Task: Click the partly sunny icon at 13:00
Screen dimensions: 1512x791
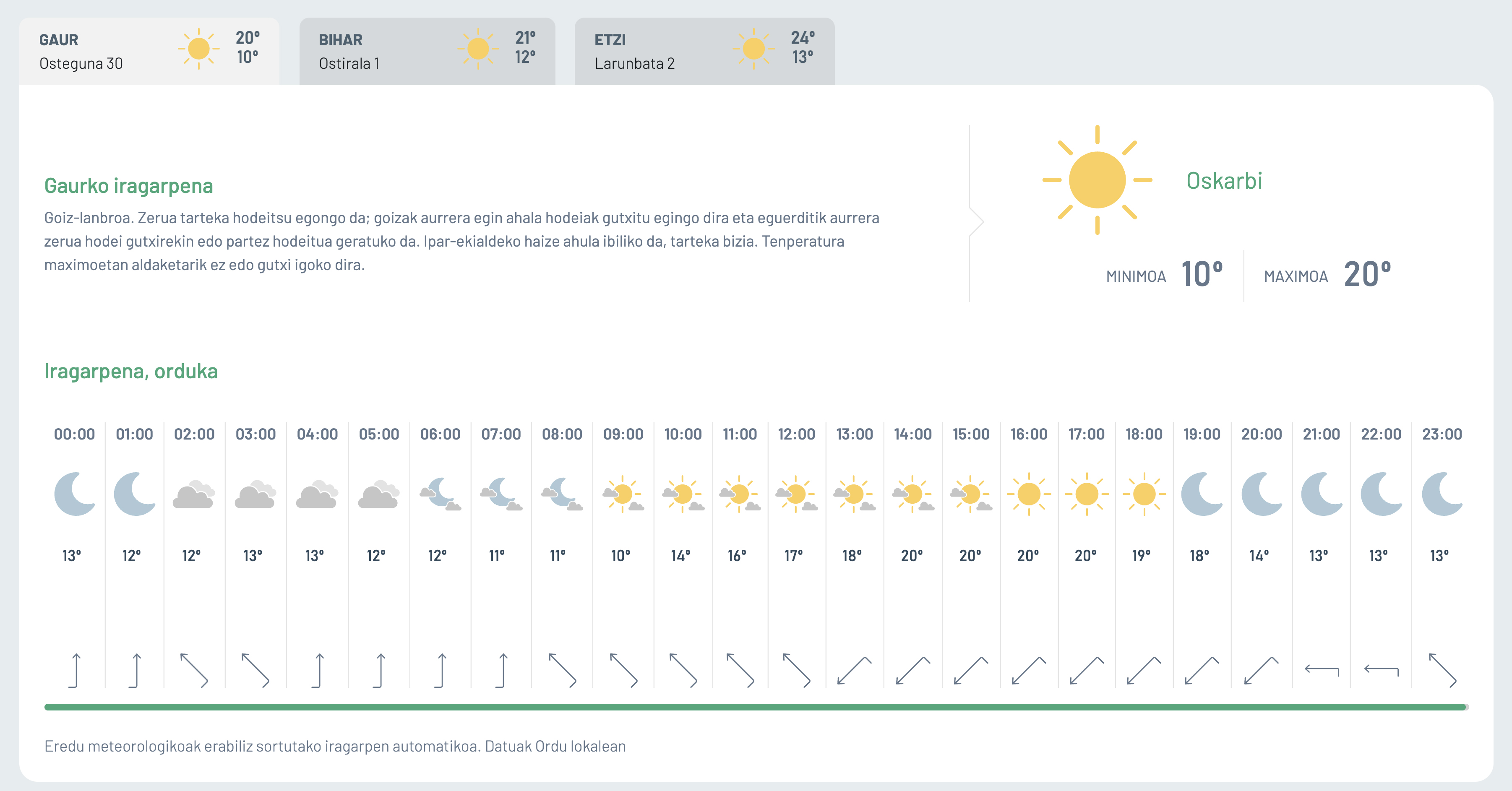Action: click(x=854, y=494)
